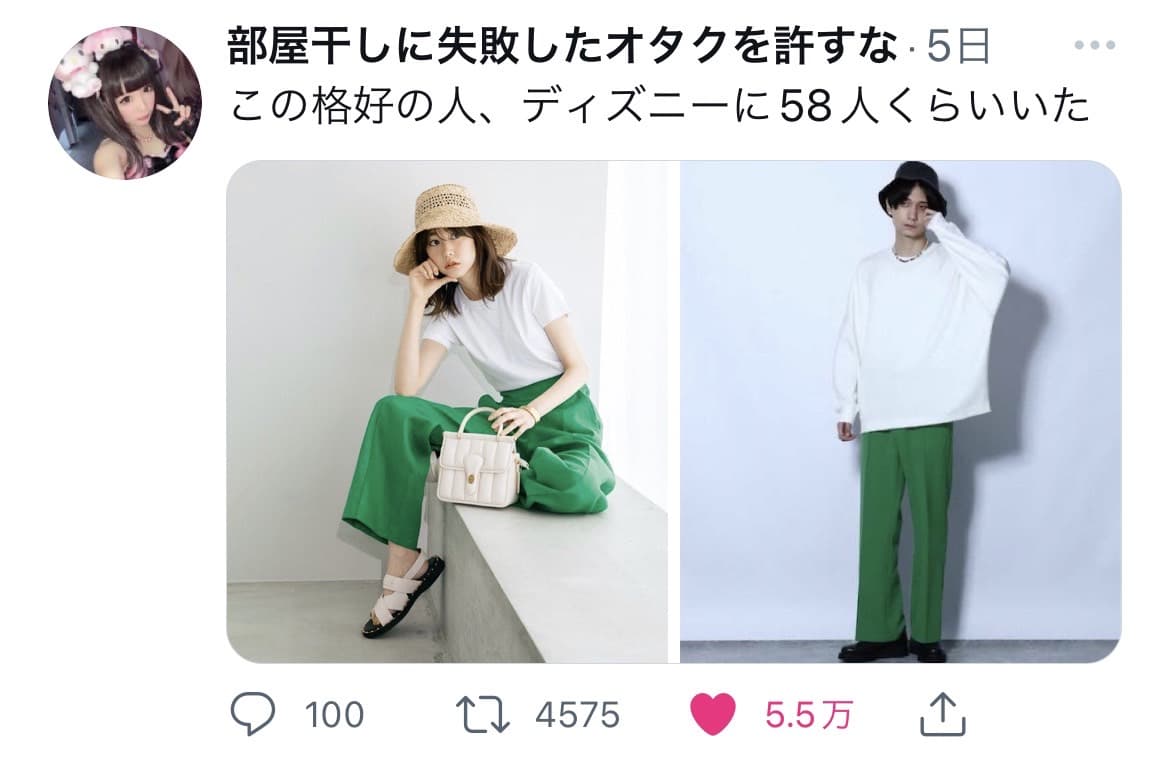Unlike the tweet via the pink heart
The image size is (1170, 760).
click(713, 714)
